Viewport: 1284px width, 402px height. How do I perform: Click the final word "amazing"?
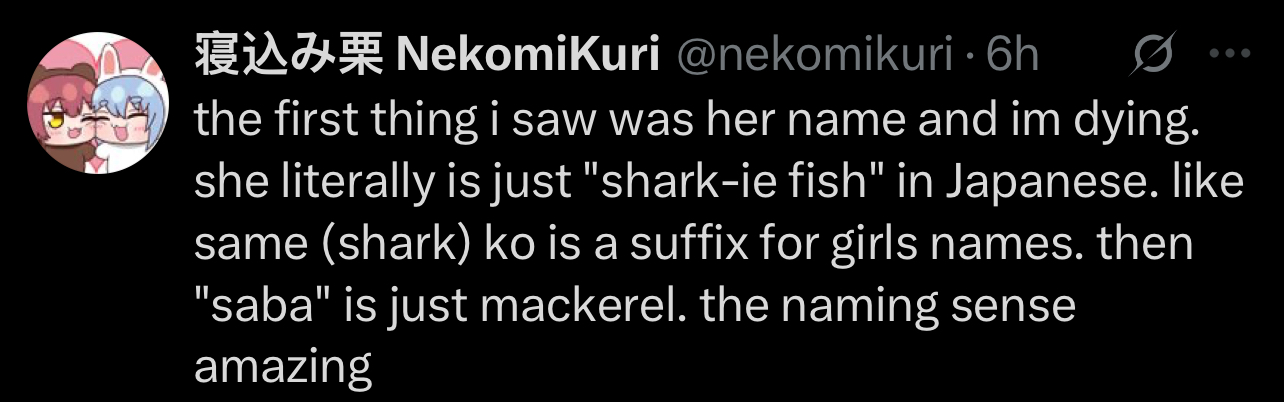283,369
